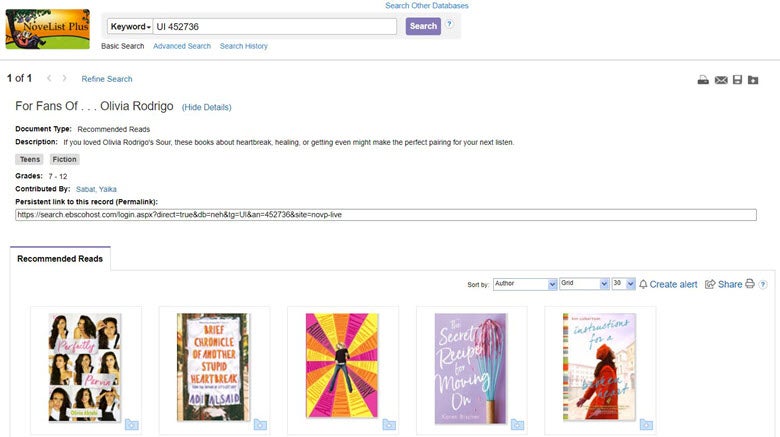This screenshot has width=780, height=437.
Task: Click the 'Recommended Reads' document type value
Action: [x=114, y=129]
